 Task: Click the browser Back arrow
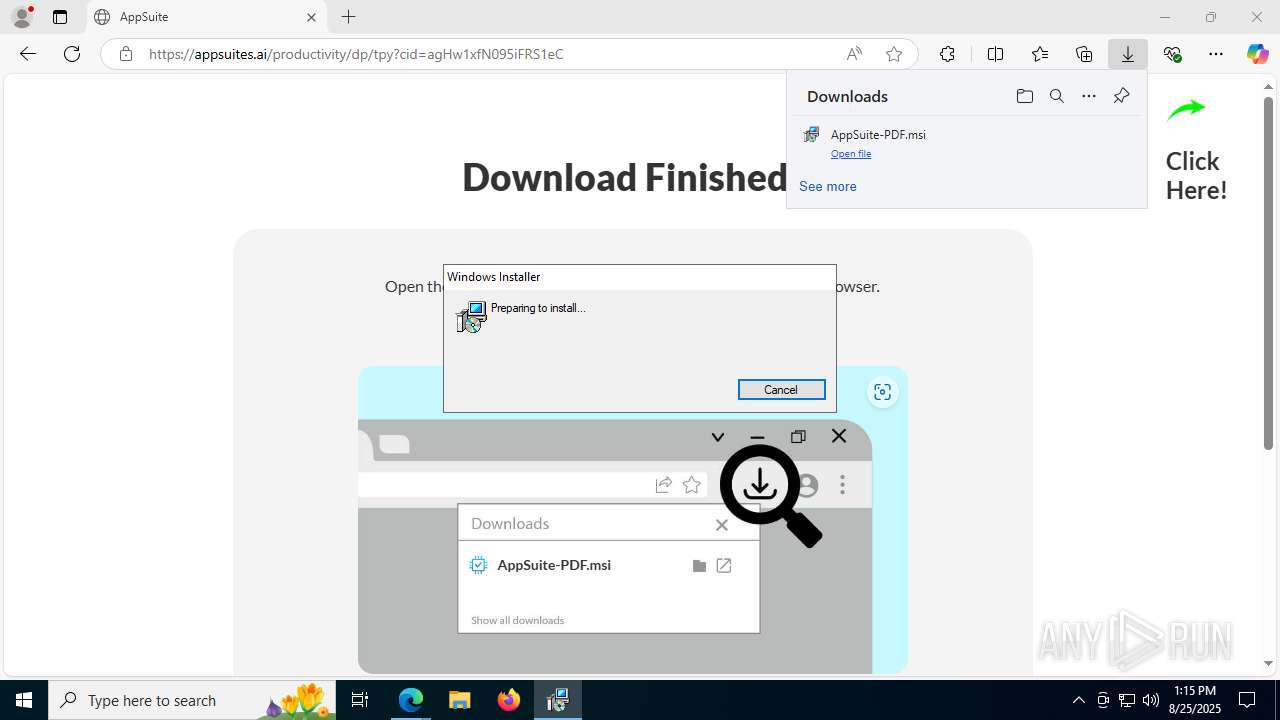pos(28,54)
